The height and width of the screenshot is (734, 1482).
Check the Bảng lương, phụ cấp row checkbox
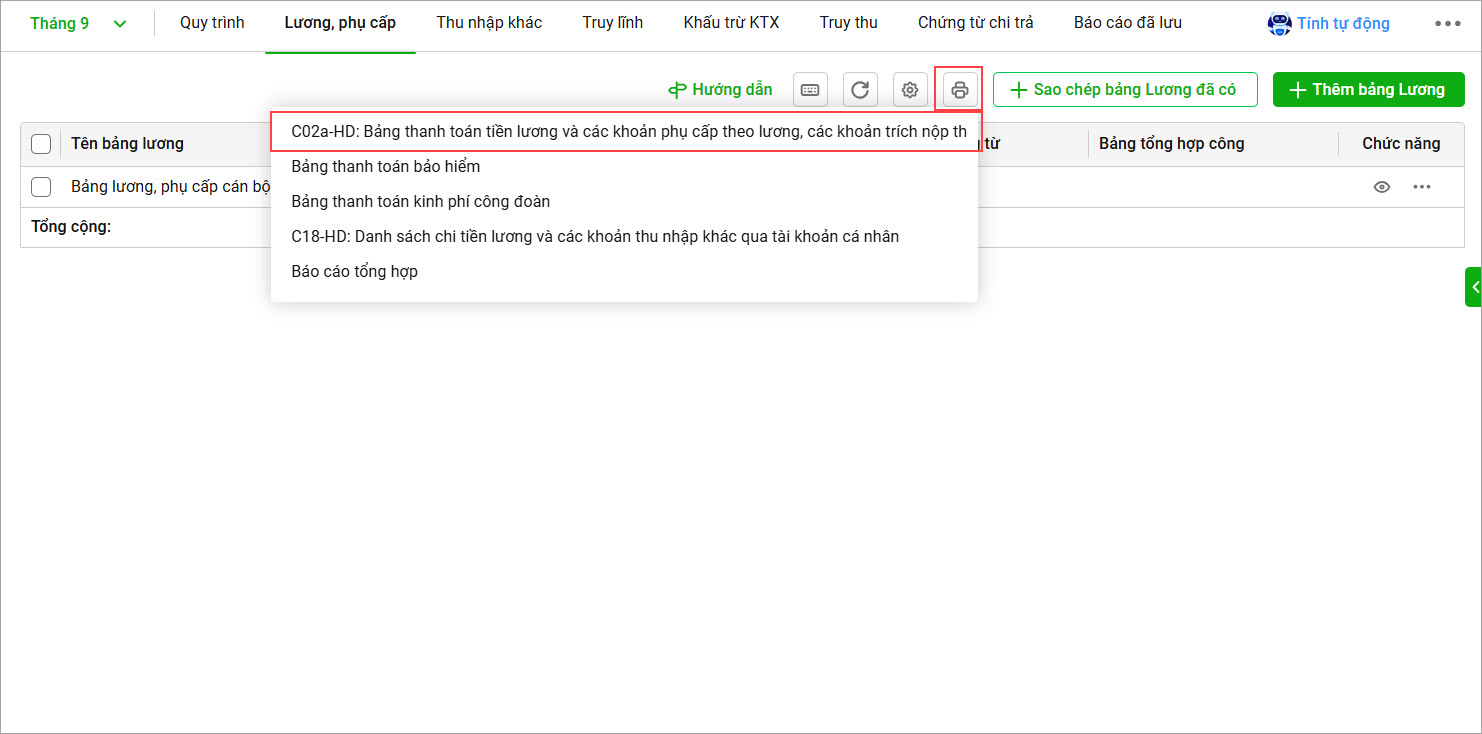(41, 187)
